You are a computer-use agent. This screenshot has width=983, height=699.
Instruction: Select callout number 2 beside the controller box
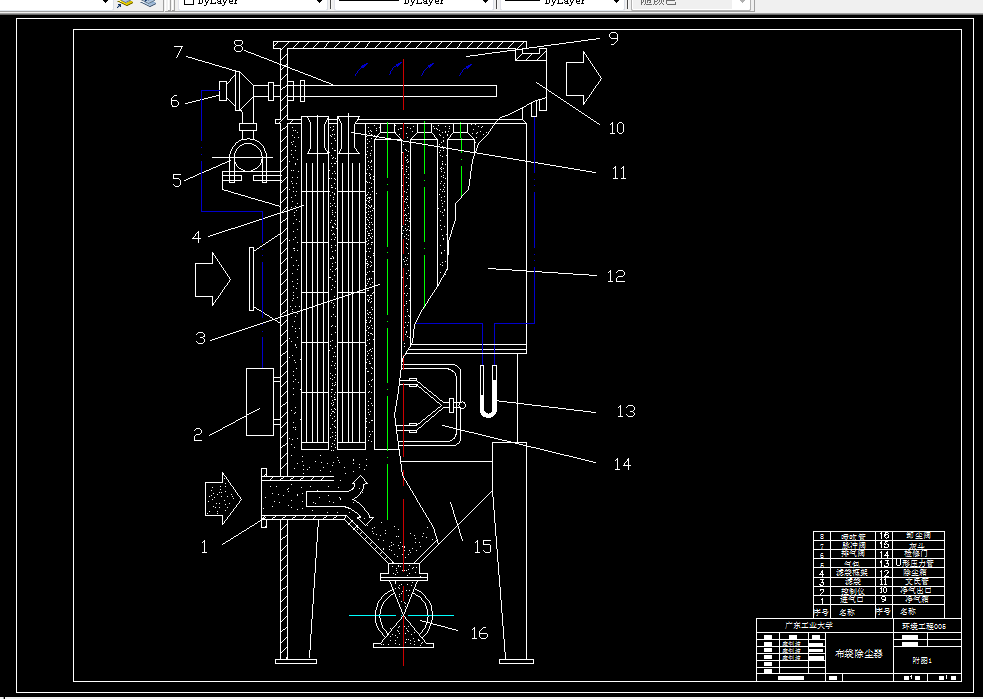pos(198,434)
